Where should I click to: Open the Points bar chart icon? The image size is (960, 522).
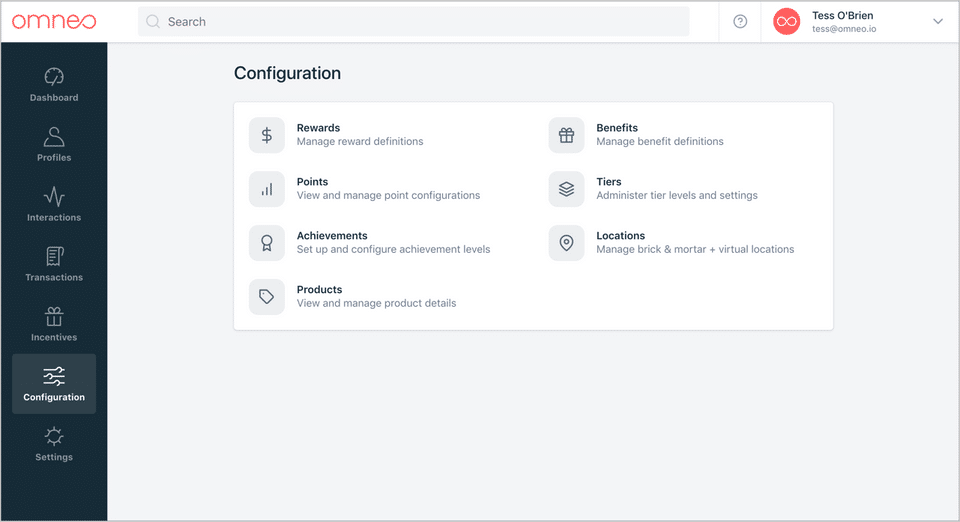point(267,189)
